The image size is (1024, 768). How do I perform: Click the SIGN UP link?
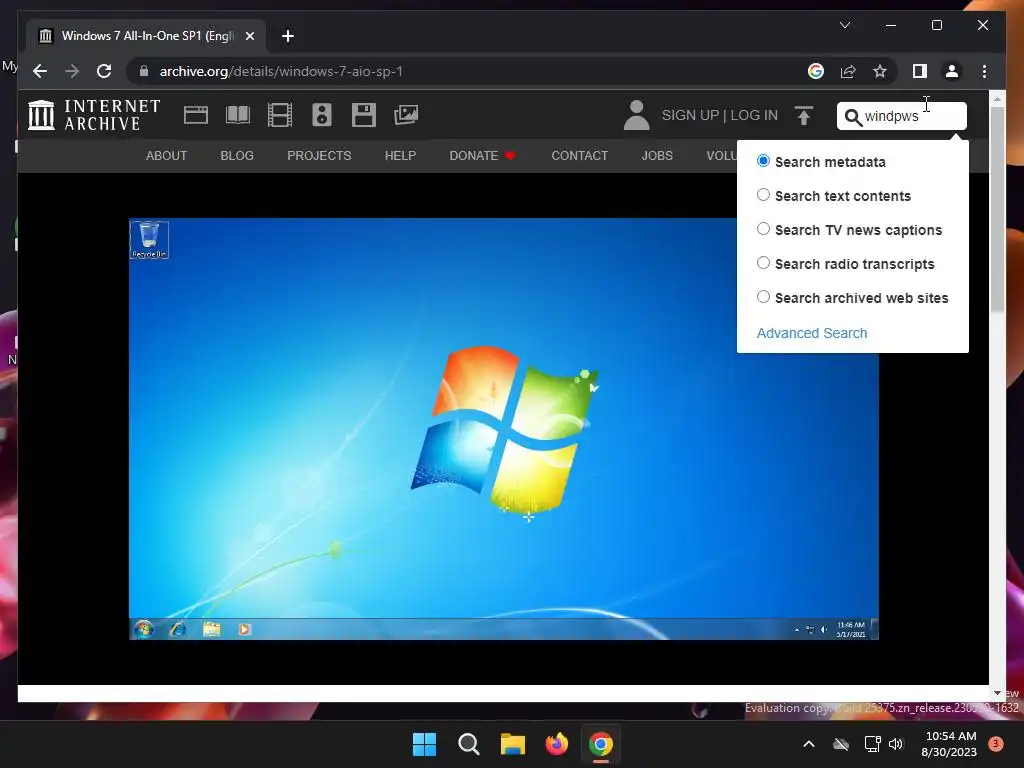[x=690, y=115]
